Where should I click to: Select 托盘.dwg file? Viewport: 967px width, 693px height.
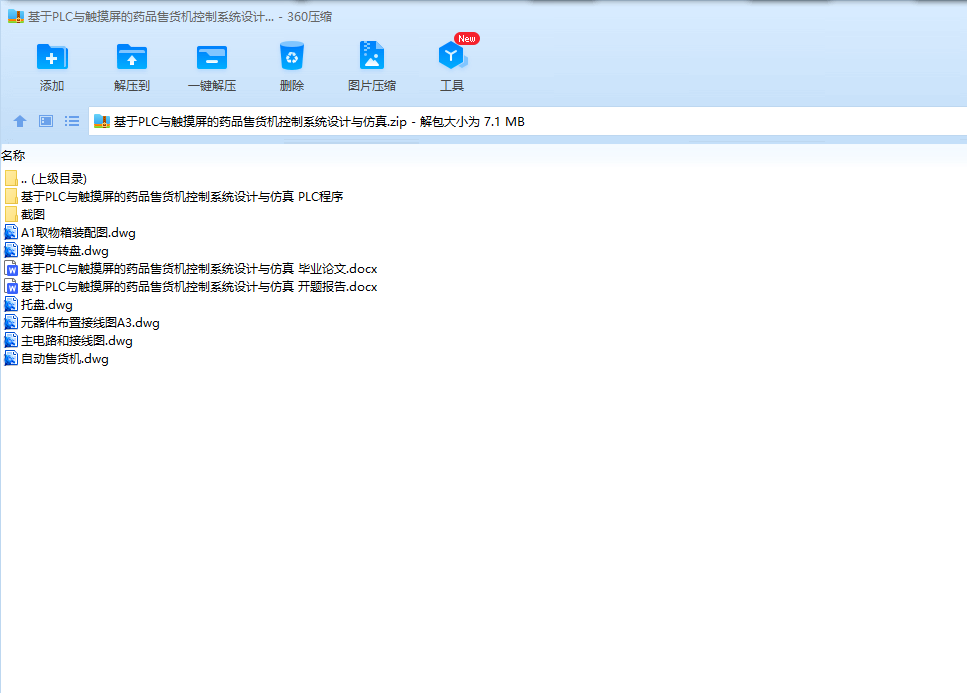(38, 305)
